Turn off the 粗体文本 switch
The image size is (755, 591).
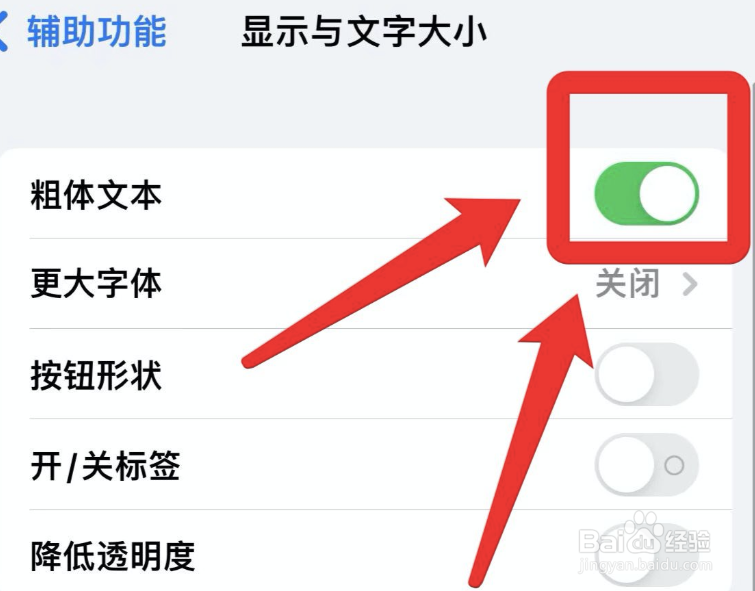pos(647,193)
